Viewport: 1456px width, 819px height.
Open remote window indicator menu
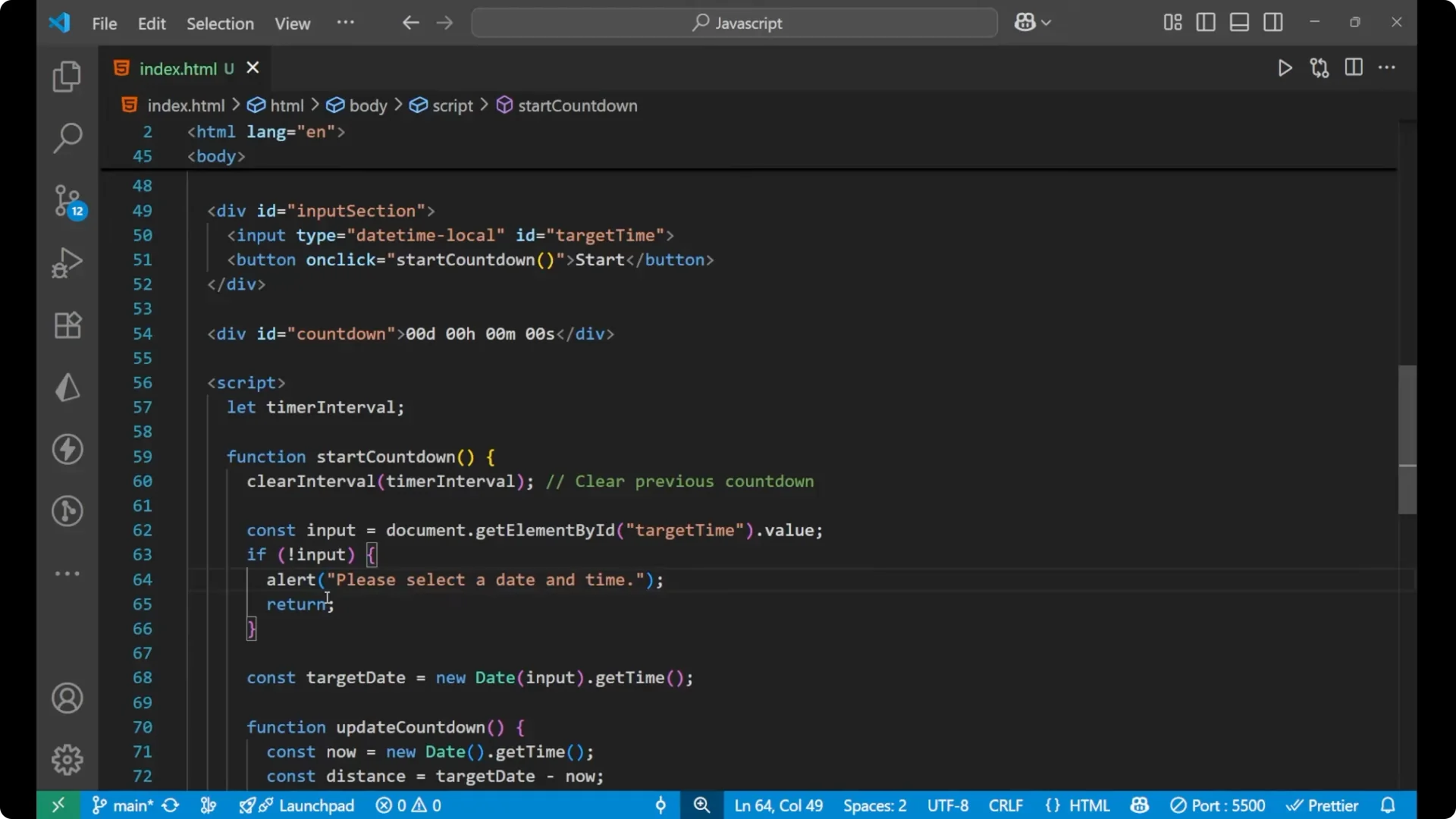point(58,805)
